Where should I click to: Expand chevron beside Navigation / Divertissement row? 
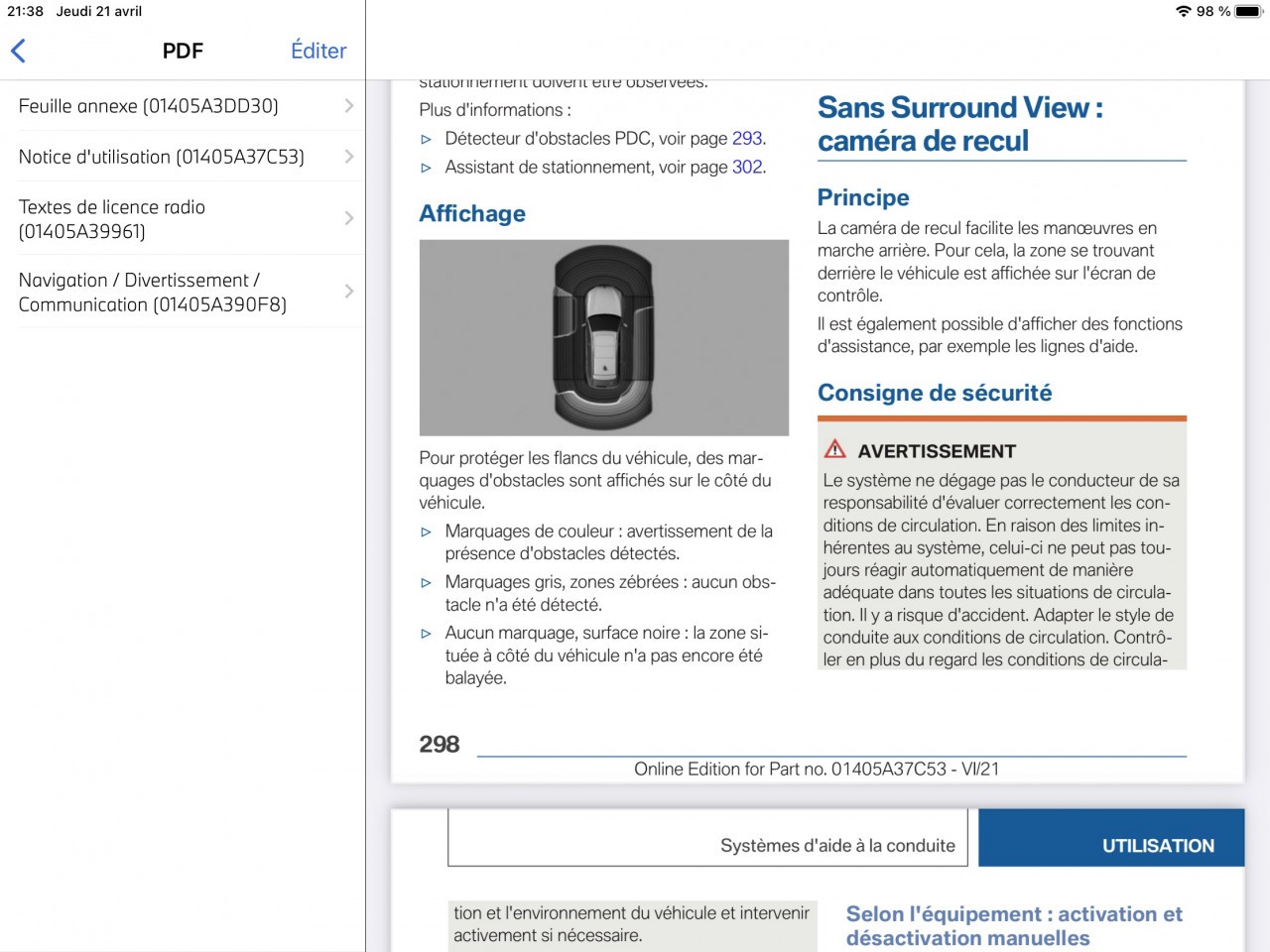point(348,292)
